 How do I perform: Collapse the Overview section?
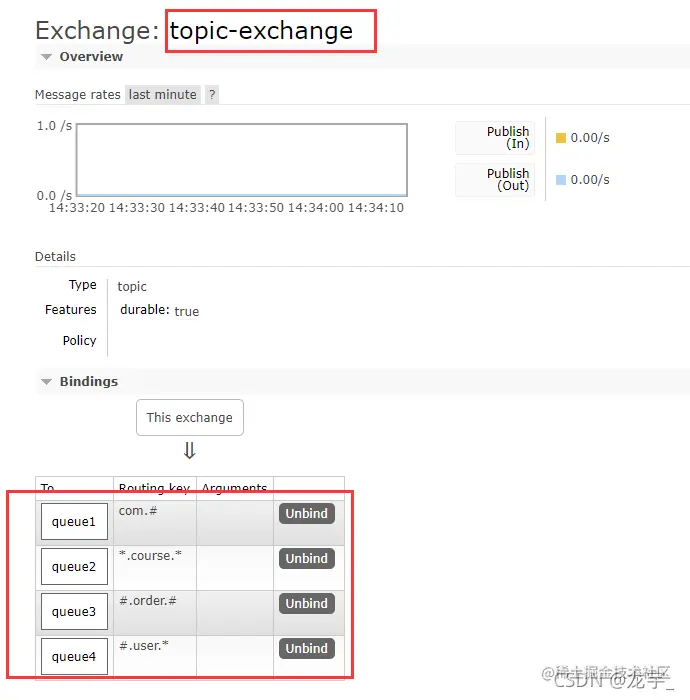46,57
